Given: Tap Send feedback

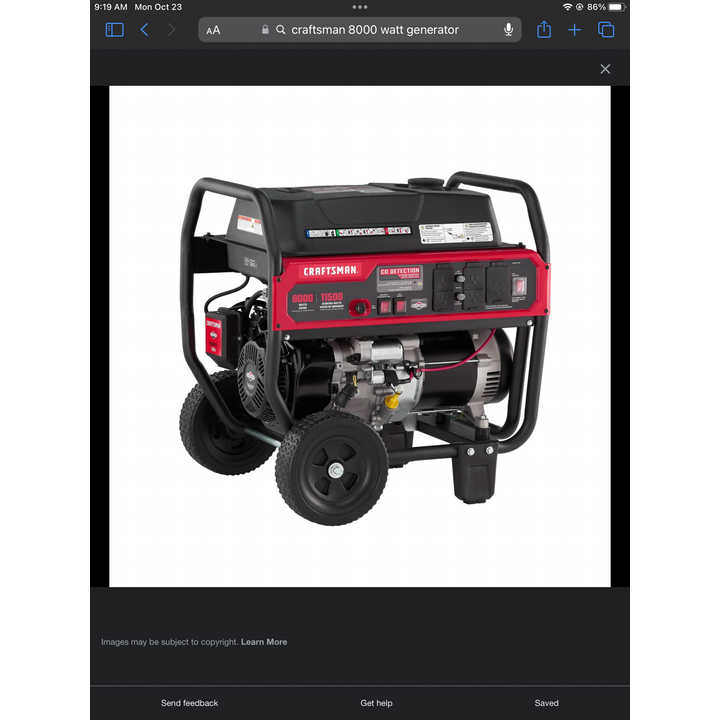Looking at the screenshot, I should click(189, 703).
